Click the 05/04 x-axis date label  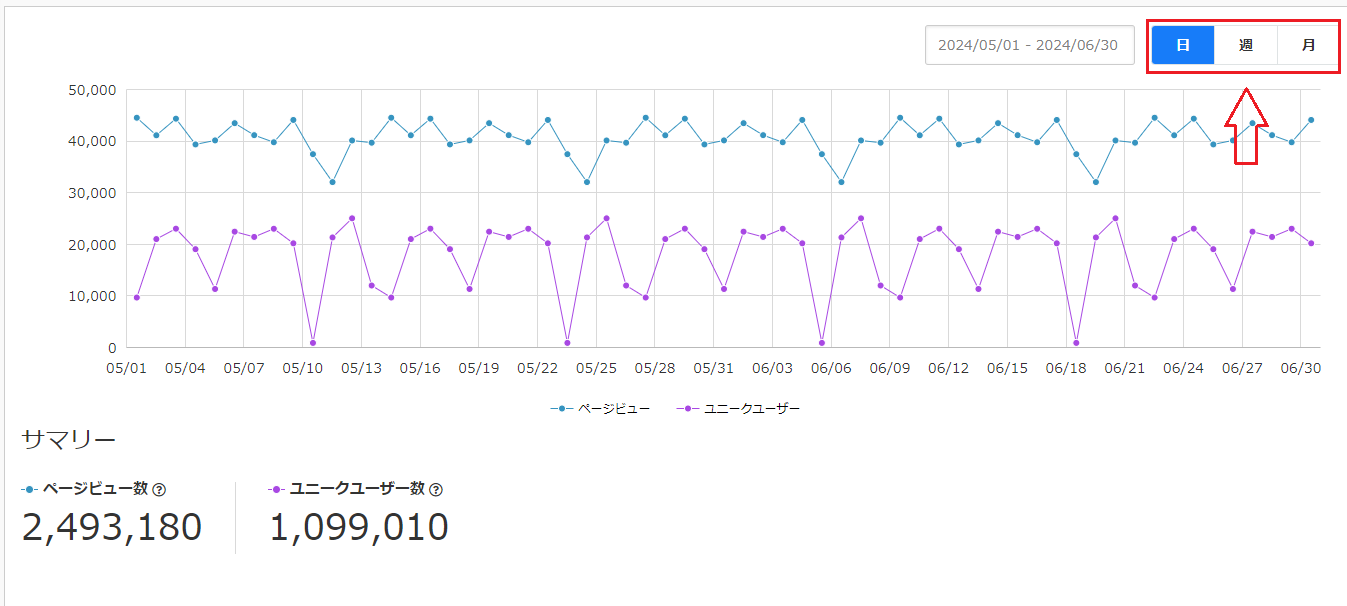[x=185, y=368]
